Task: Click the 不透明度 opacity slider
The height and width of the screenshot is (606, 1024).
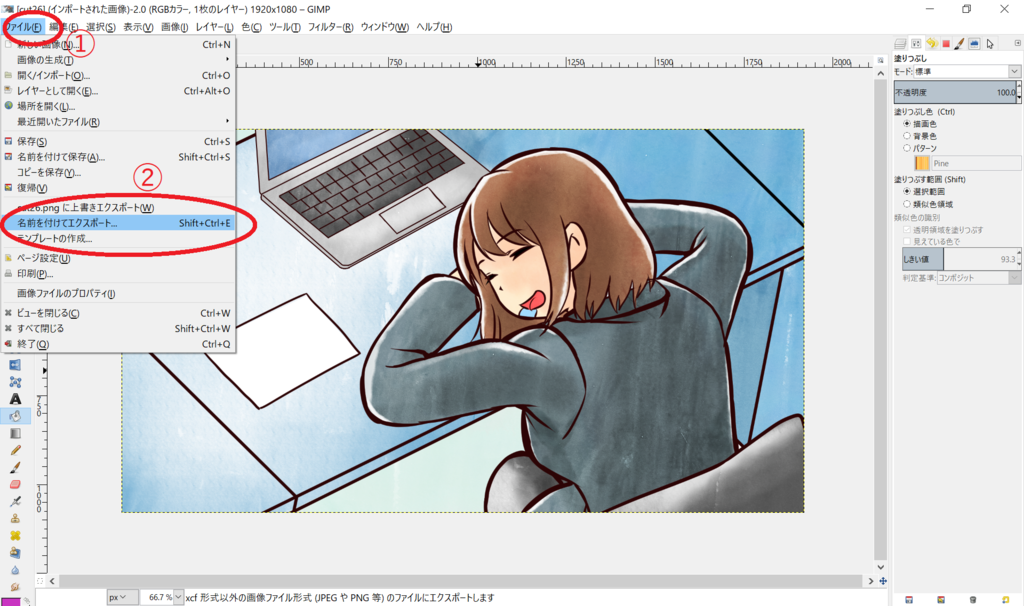Action: tap(957, 92)
